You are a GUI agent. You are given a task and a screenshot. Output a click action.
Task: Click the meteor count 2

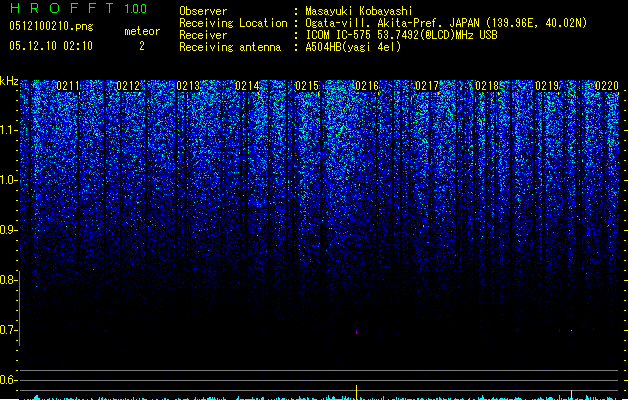click(x=142, y=46)
